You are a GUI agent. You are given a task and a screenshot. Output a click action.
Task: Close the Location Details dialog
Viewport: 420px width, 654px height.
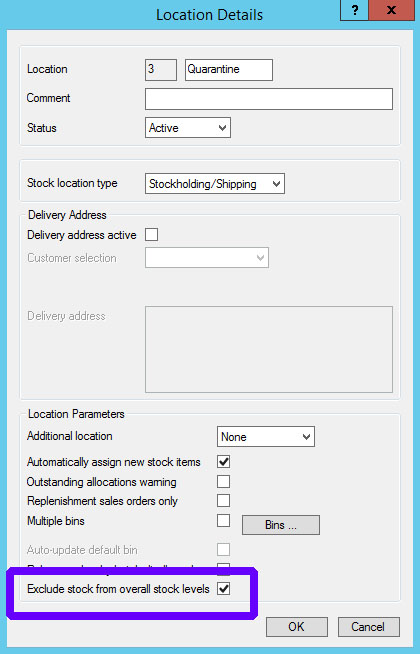click(x=392, y=10)
